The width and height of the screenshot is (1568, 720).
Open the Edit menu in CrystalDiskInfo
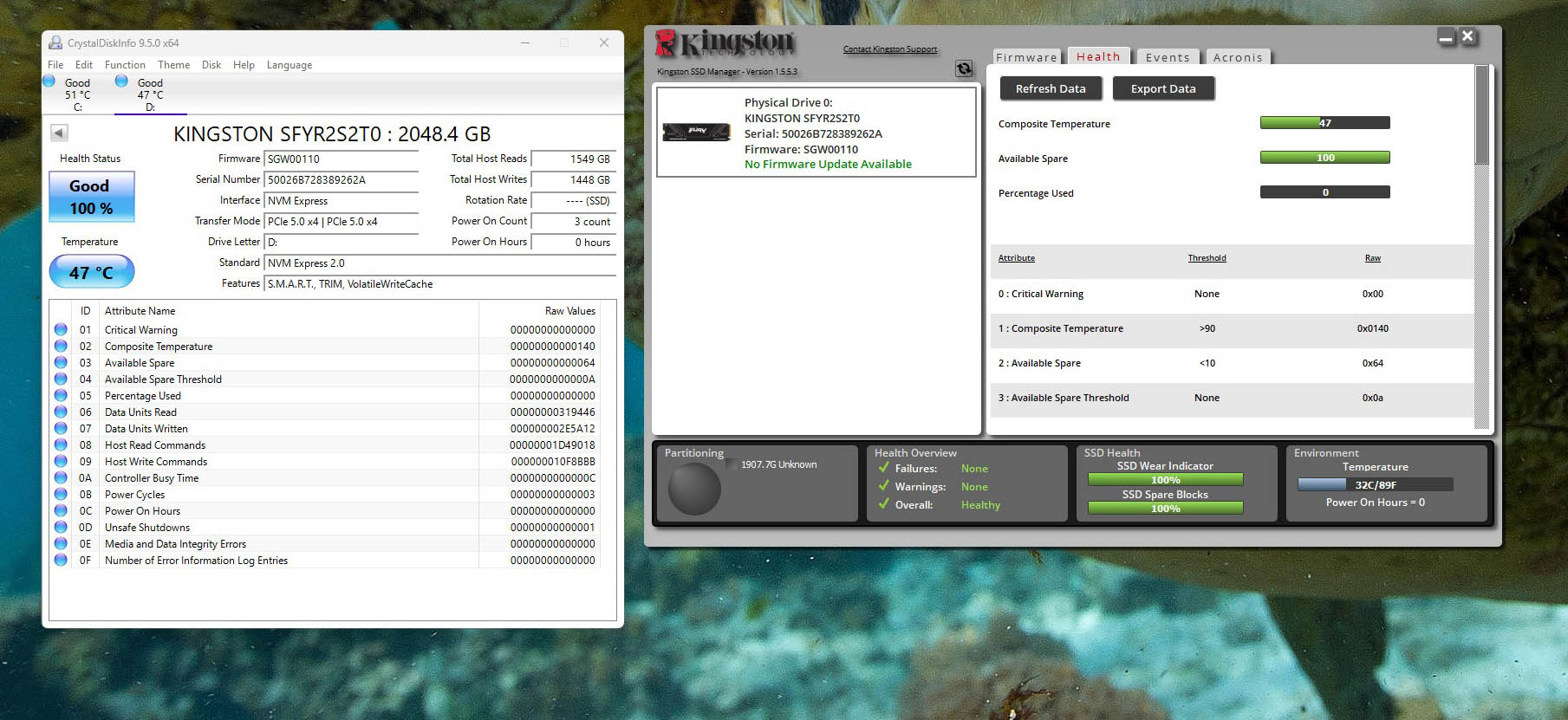[x=84, y=65]
